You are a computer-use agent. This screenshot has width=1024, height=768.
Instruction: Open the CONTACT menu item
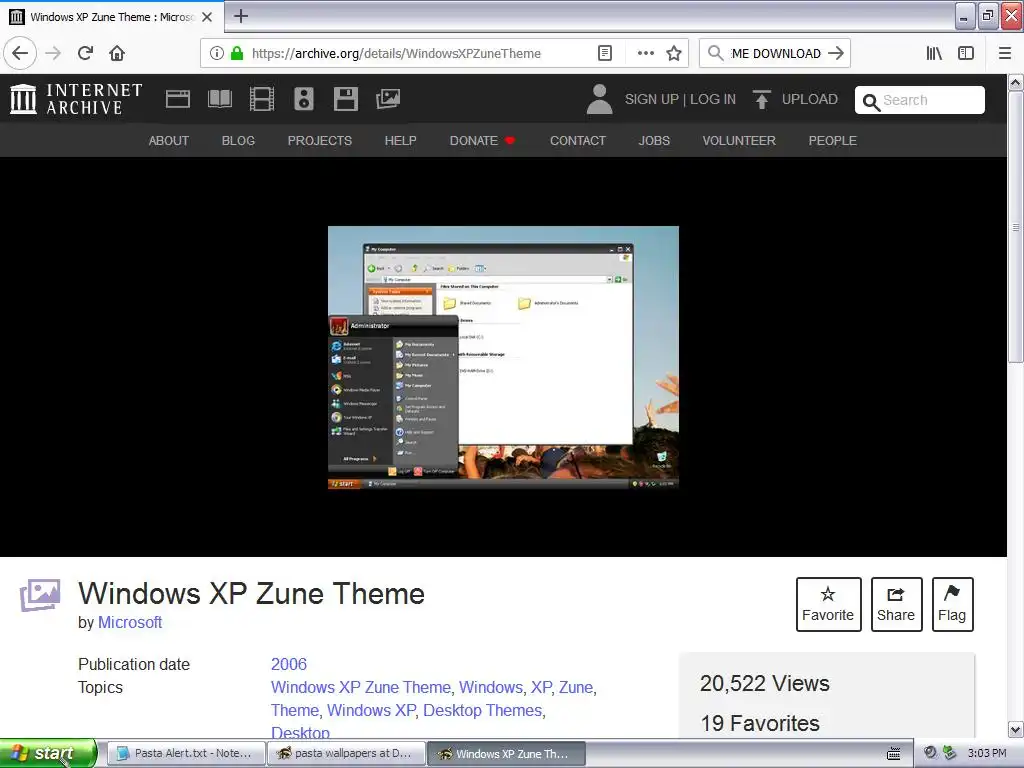tap(578, 140)
